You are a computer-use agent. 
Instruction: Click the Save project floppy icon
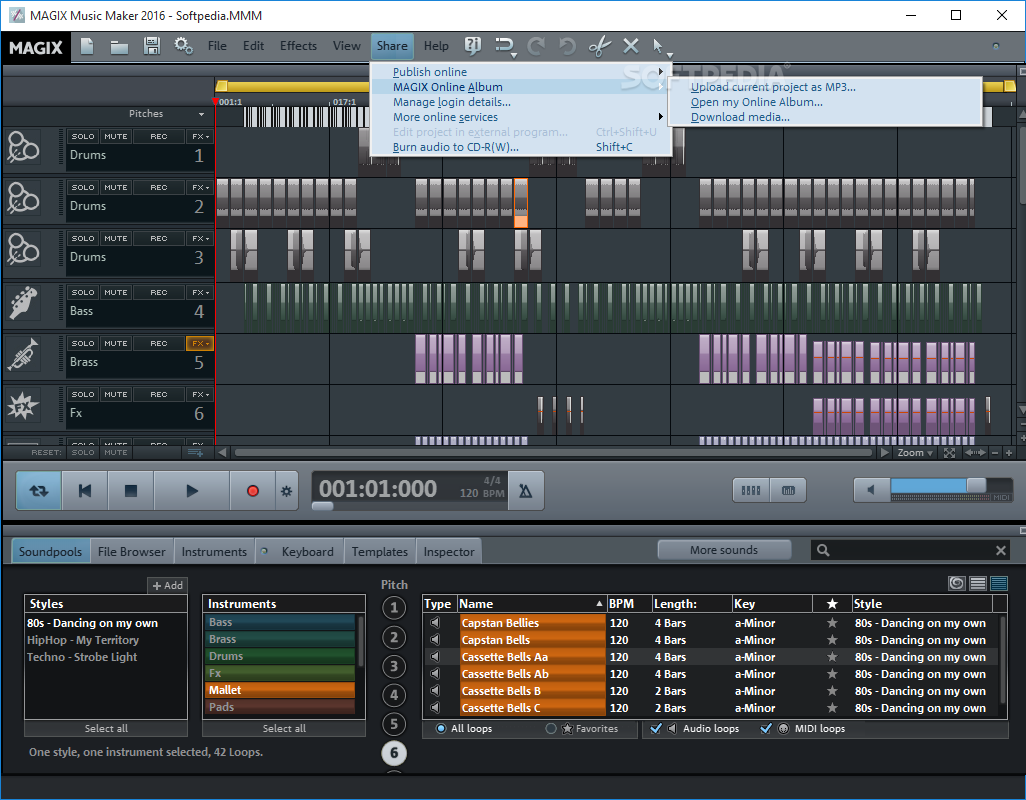click(x=152, y=46)
